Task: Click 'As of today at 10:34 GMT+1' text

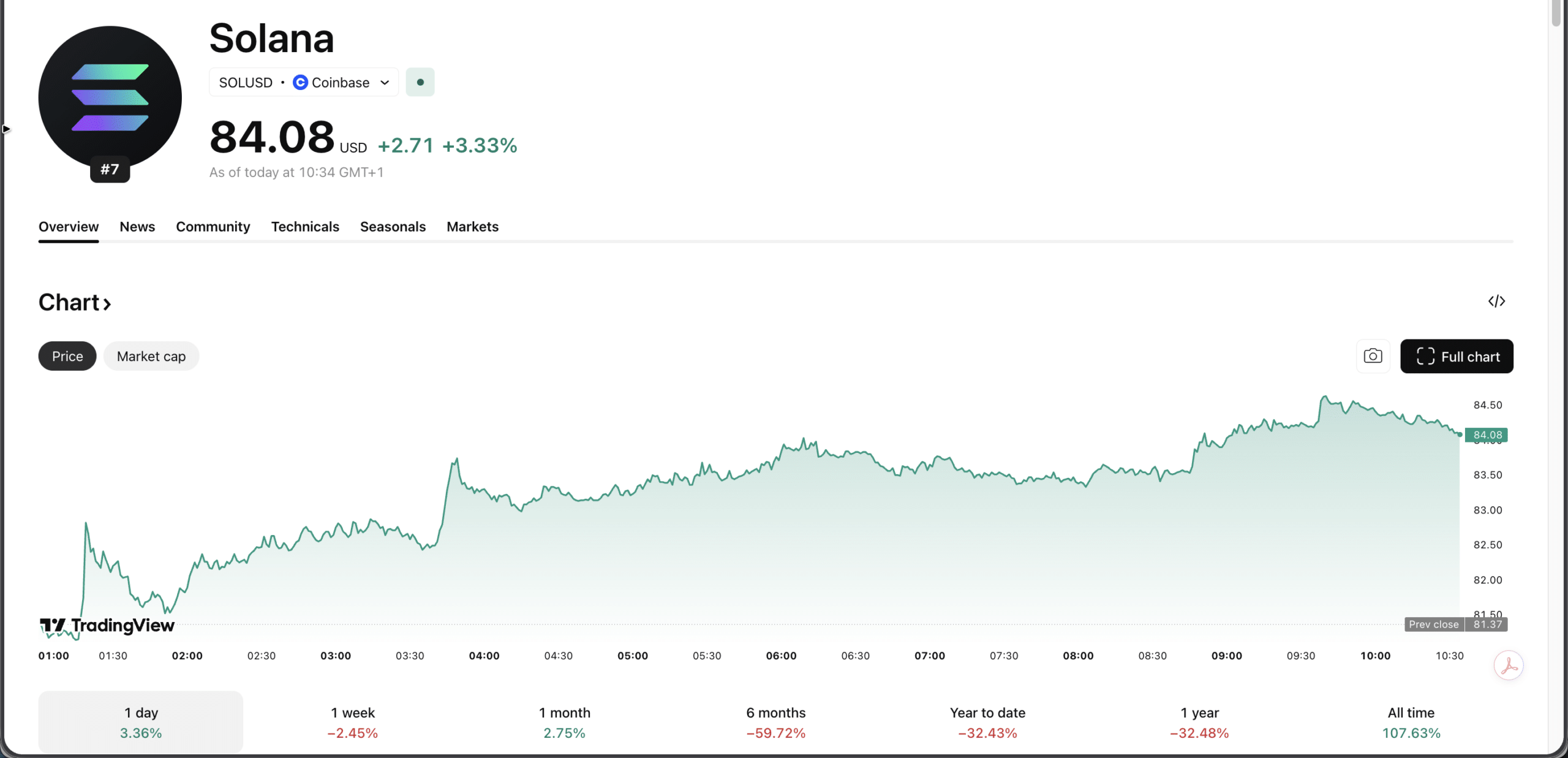Action: coord(296,172)
